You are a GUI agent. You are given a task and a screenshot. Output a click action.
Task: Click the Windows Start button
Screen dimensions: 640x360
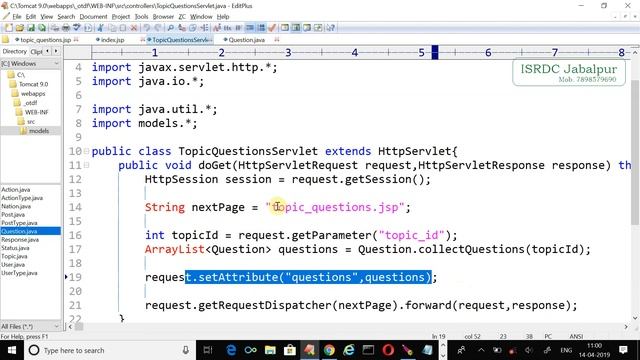click(x=11, y=350)
